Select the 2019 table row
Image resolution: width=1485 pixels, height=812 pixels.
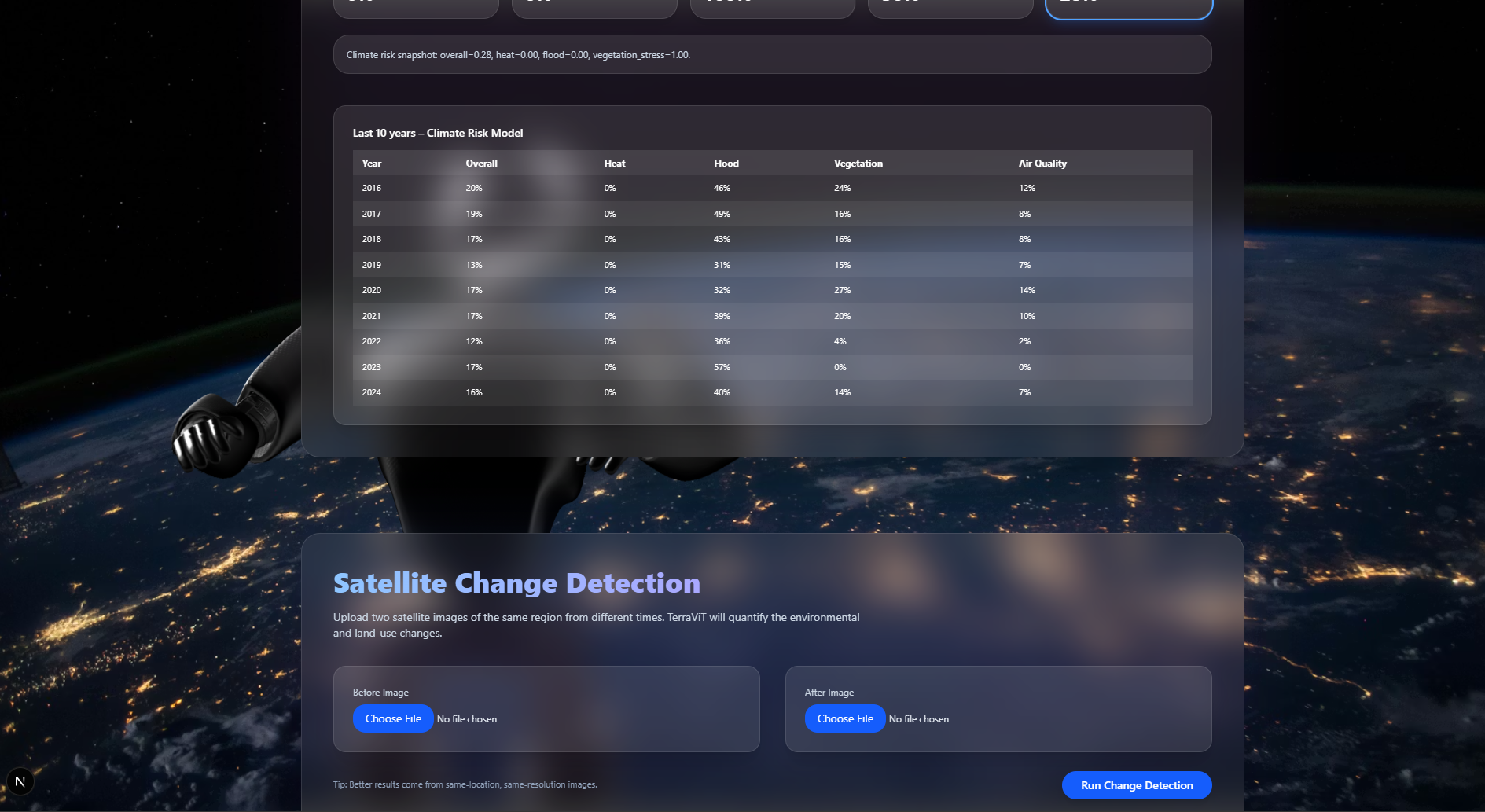coord(772,265)
